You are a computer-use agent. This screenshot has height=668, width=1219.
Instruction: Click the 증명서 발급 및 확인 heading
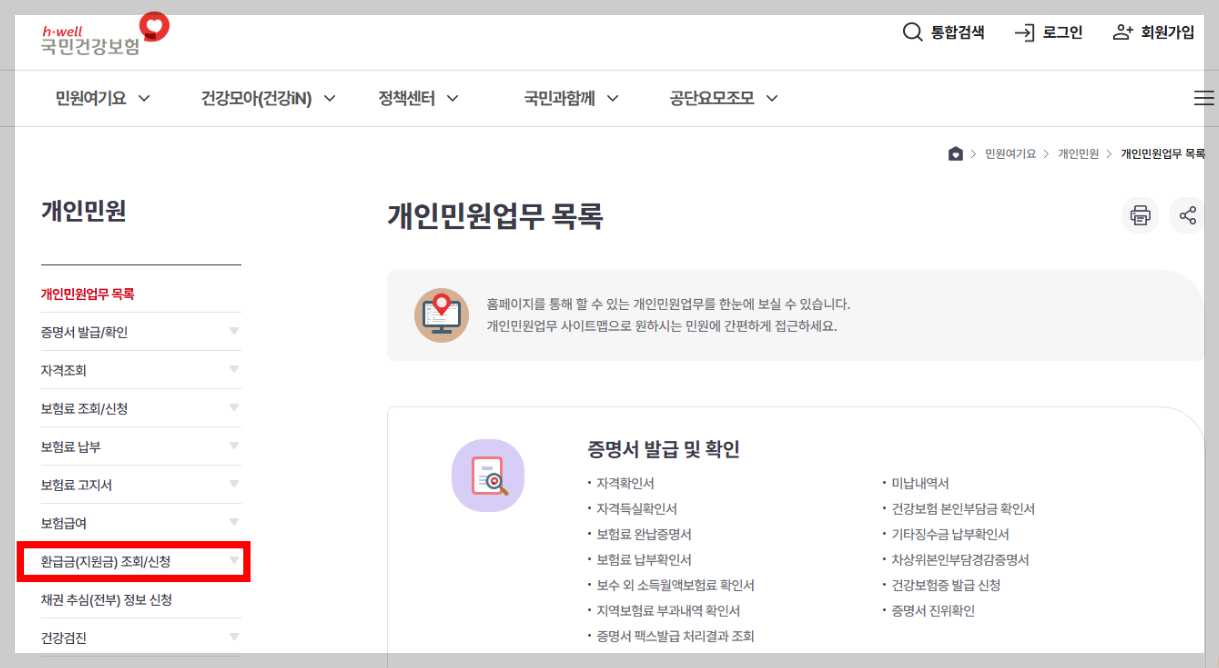point(664,450)
